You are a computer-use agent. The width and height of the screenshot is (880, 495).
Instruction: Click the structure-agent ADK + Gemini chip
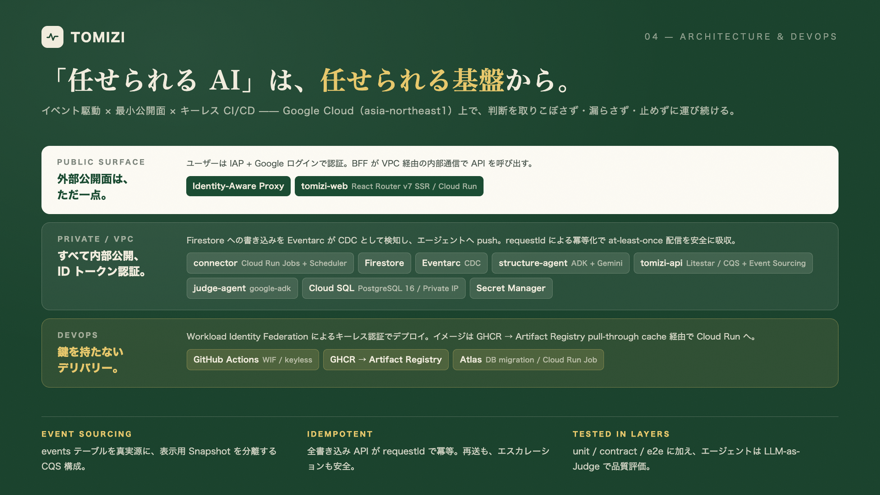[x=561, y=263]
